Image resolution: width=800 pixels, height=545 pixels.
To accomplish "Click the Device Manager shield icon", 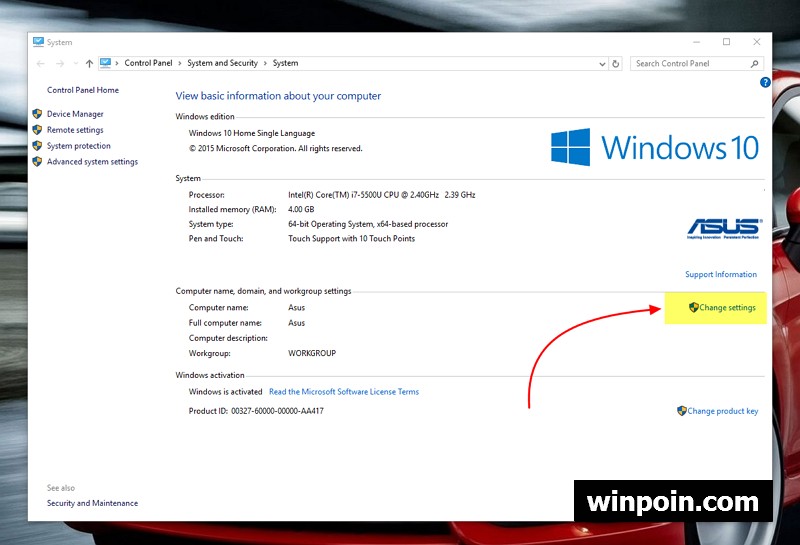I will (37, 114).
